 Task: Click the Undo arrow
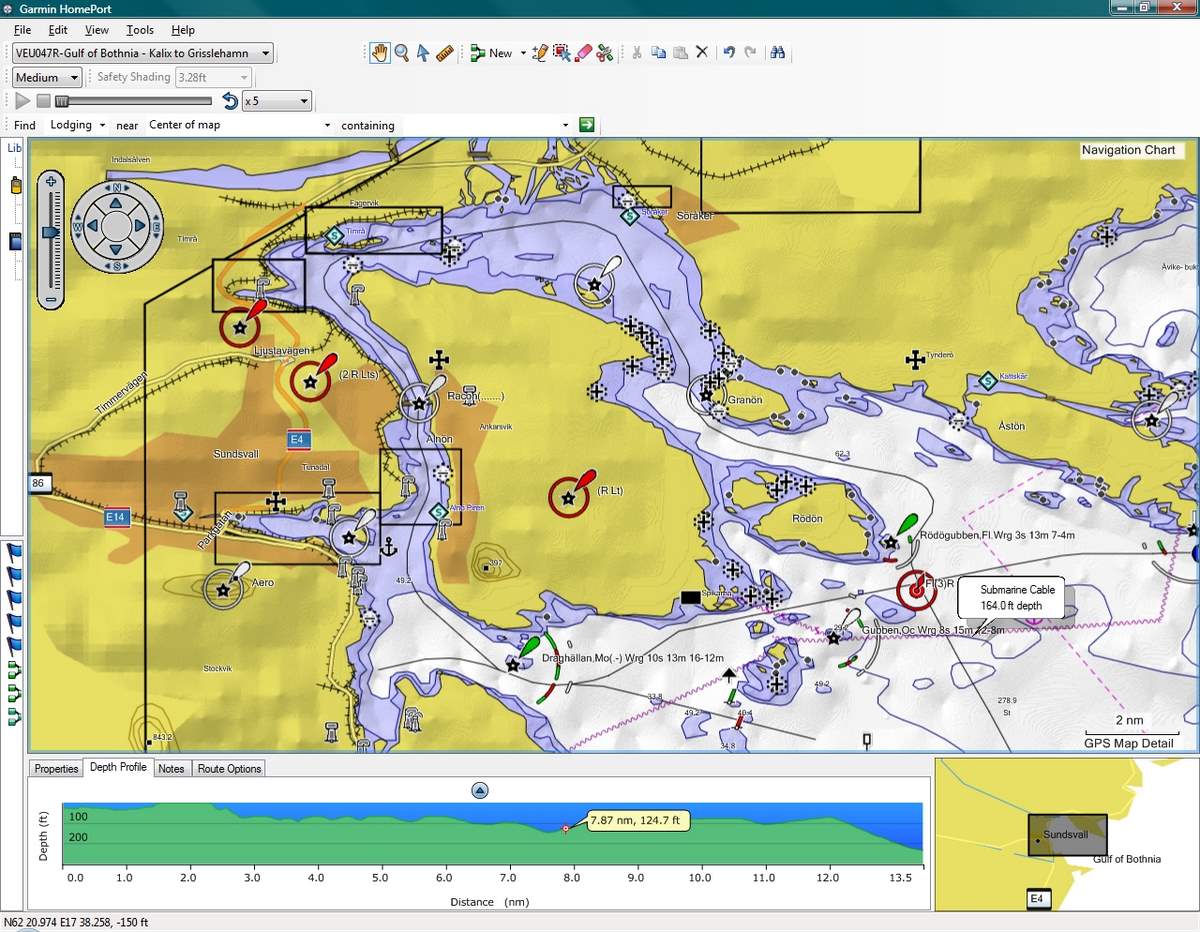point(729,53)
